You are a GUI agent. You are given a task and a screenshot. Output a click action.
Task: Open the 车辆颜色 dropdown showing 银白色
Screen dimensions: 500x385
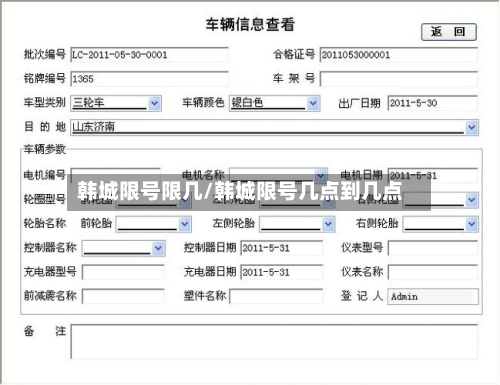[x=275, y=103]
